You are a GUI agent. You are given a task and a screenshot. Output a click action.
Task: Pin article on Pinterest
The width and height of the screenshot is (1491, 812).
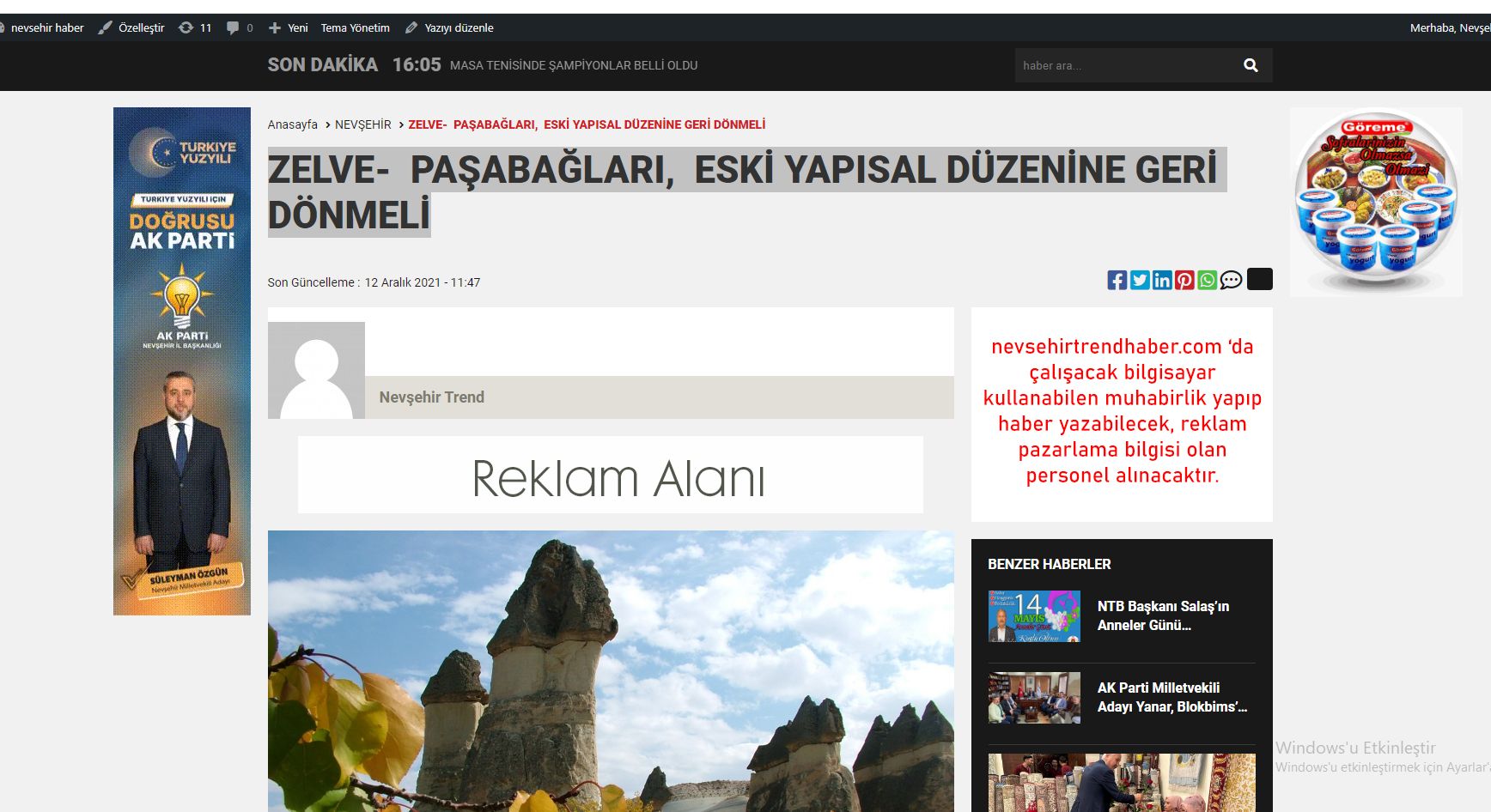point(1184,280)
